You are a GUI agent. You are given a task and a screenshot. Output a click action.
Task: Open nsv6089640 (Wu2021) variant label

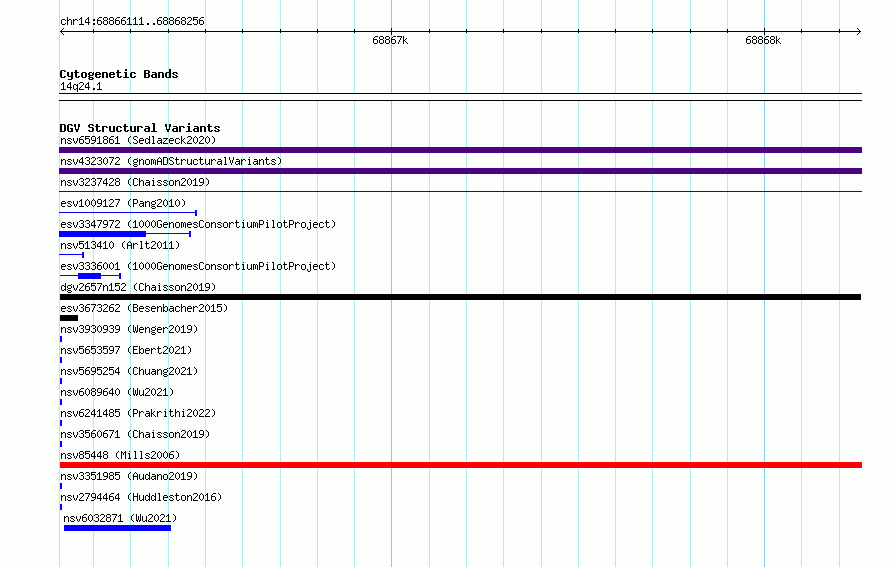(x=117, y=392)
